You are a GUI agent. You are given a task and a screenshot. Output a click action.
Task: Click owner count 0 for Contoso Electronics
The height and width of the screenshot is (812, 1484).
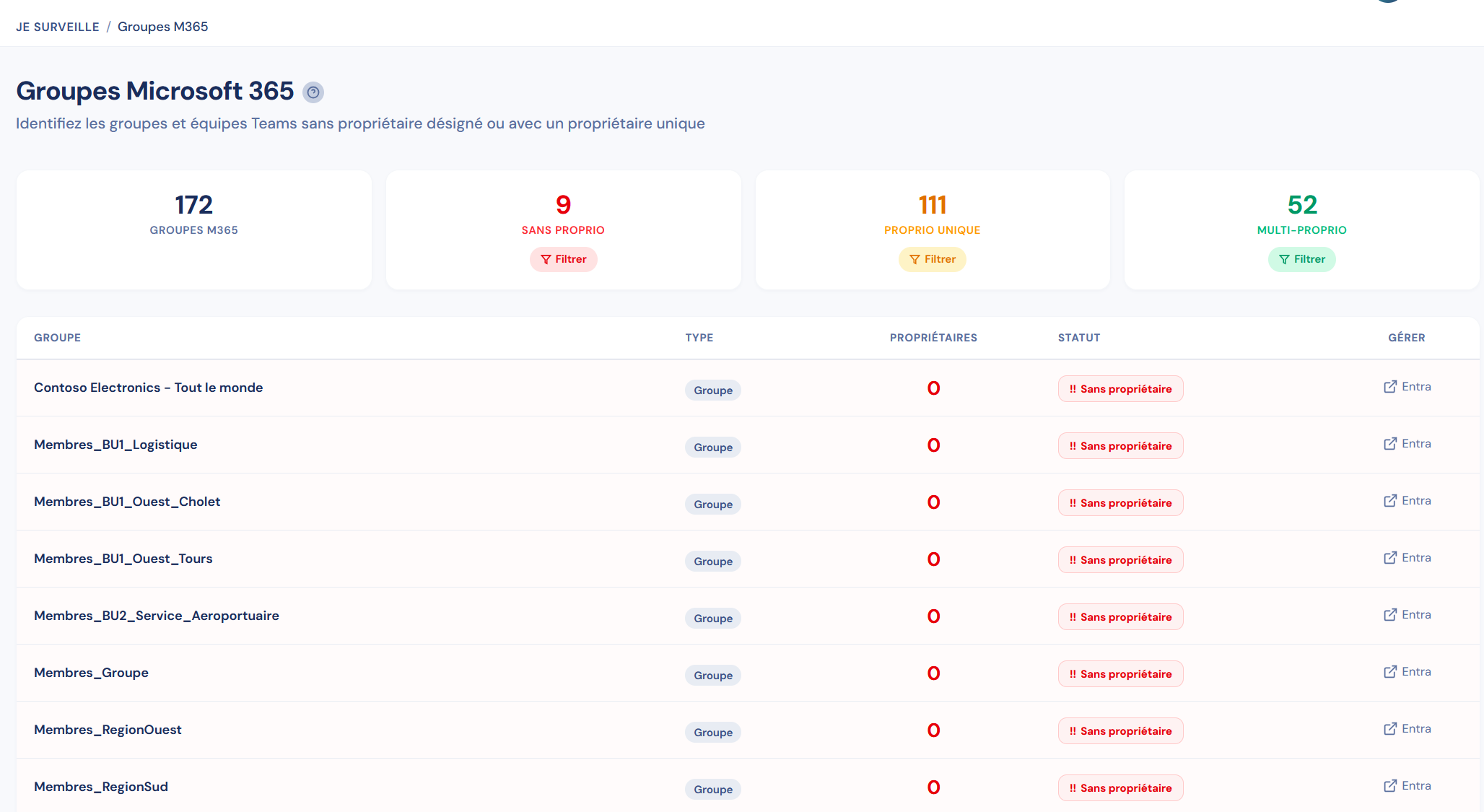coord(933,389)
